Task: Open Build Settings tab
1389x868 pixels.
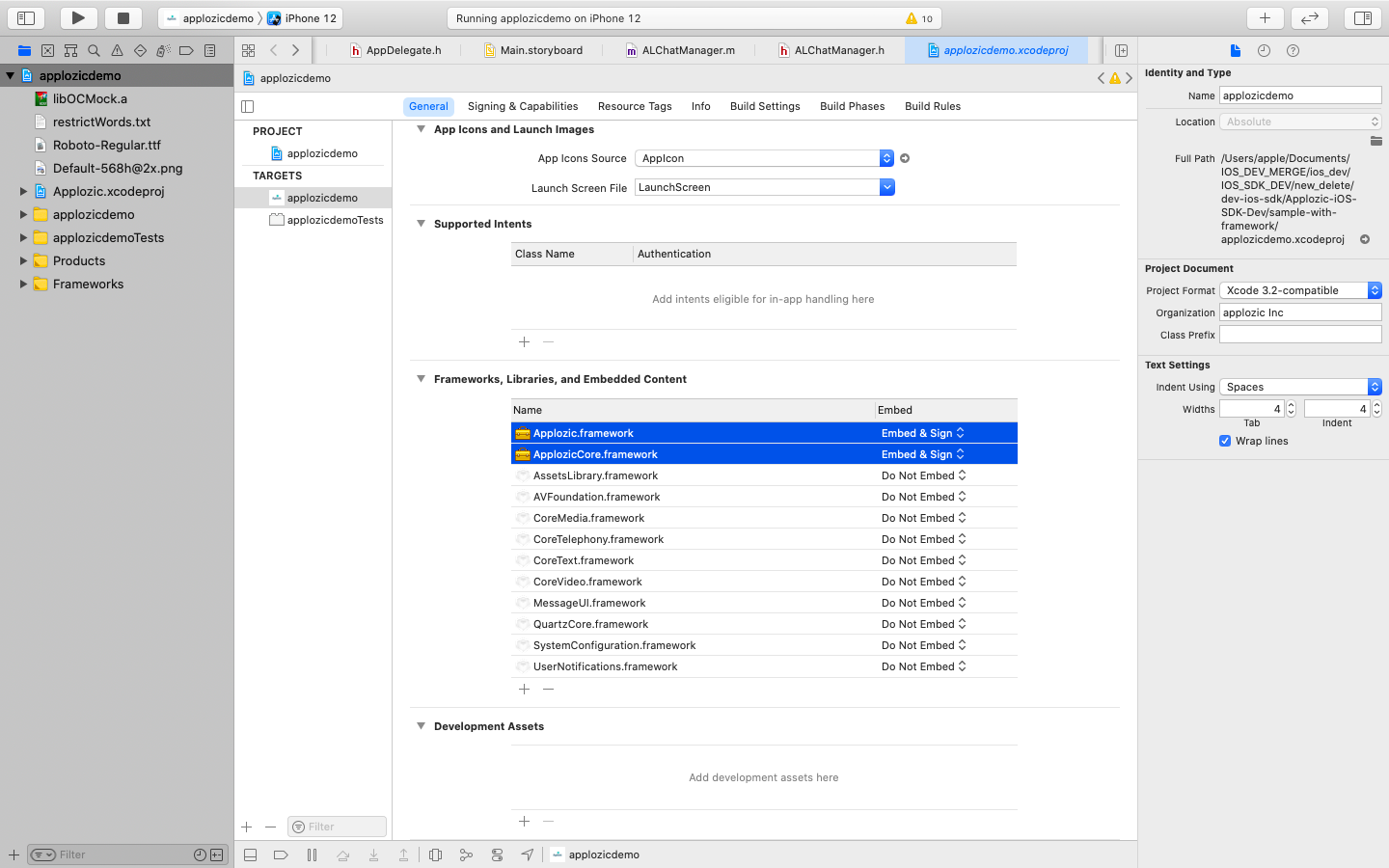Action: click(765, 106)
